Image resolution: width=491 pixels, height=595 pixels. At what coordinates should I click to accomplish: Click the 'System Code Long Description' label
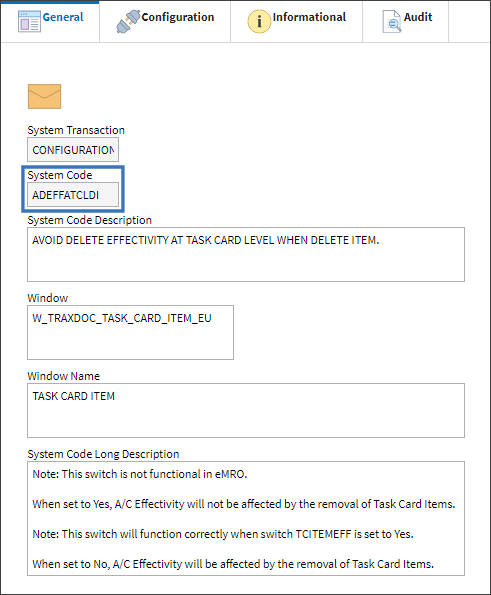pos(103,454)
